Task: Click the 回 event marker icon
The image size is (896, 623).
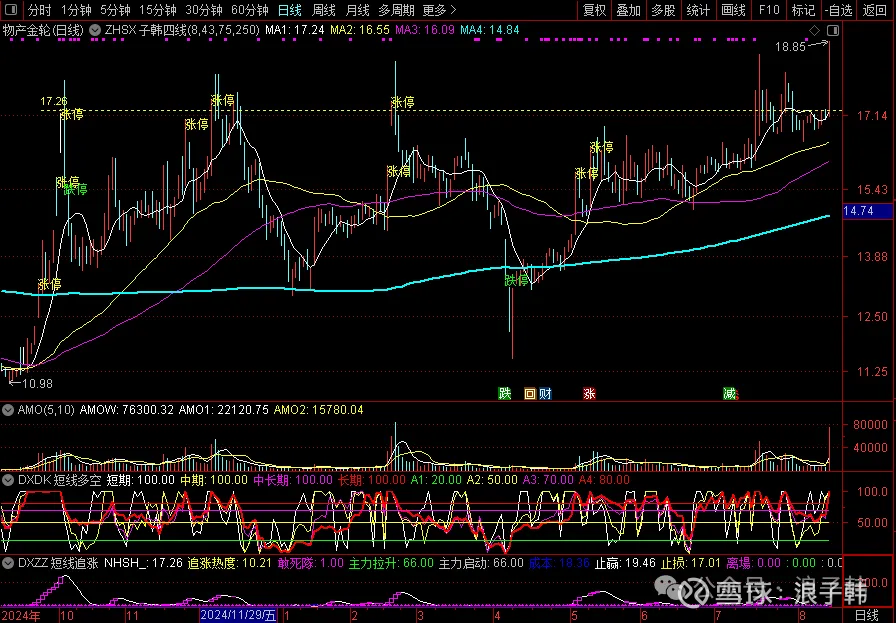Action: (530, 394)
